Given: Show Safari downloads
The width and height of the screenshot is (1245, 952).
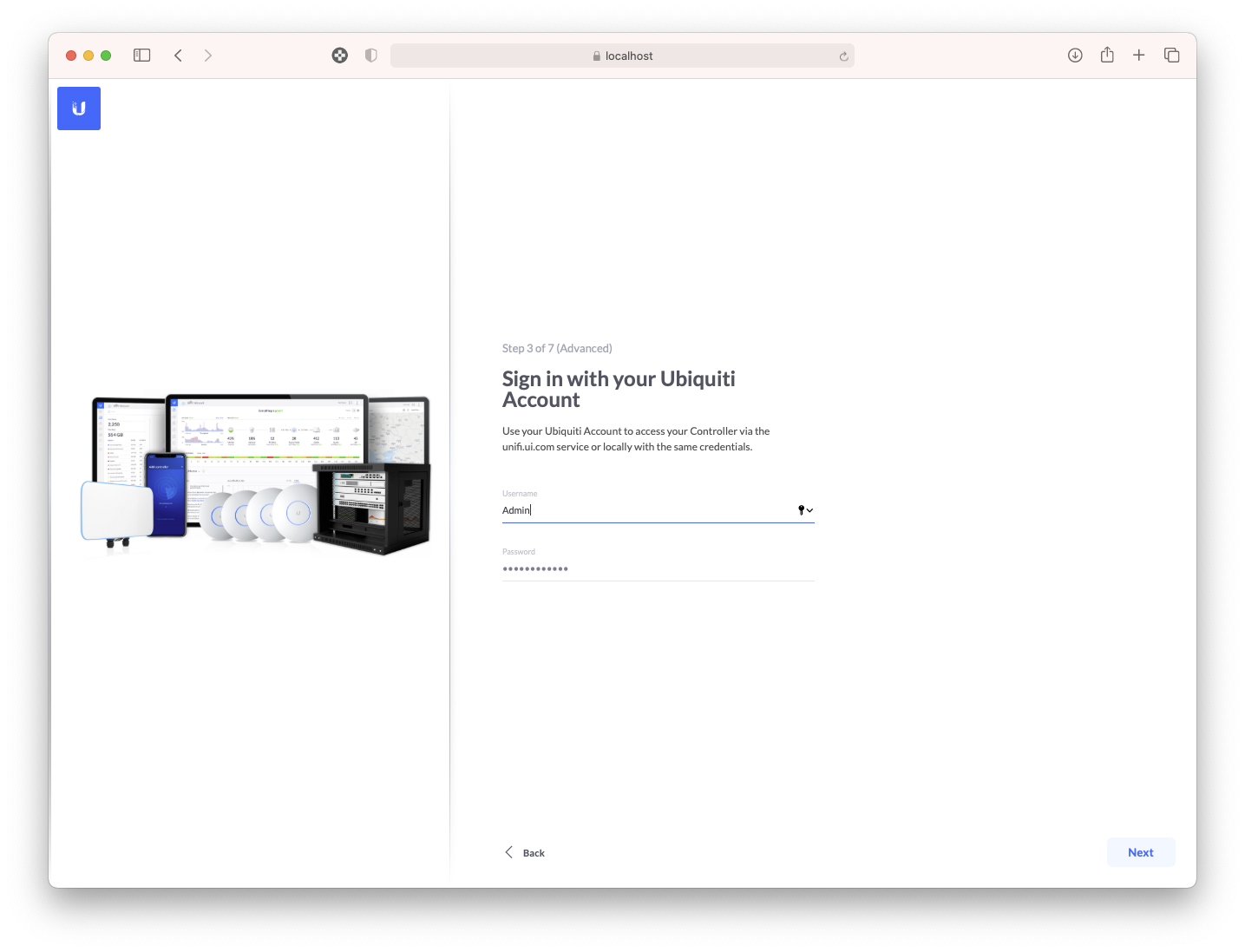Looking at the screenshot, I should click(1075, 56).
